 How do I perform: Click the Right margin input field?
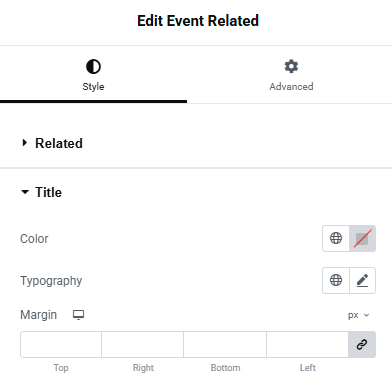pyautogui.click(x=143, y=344)
